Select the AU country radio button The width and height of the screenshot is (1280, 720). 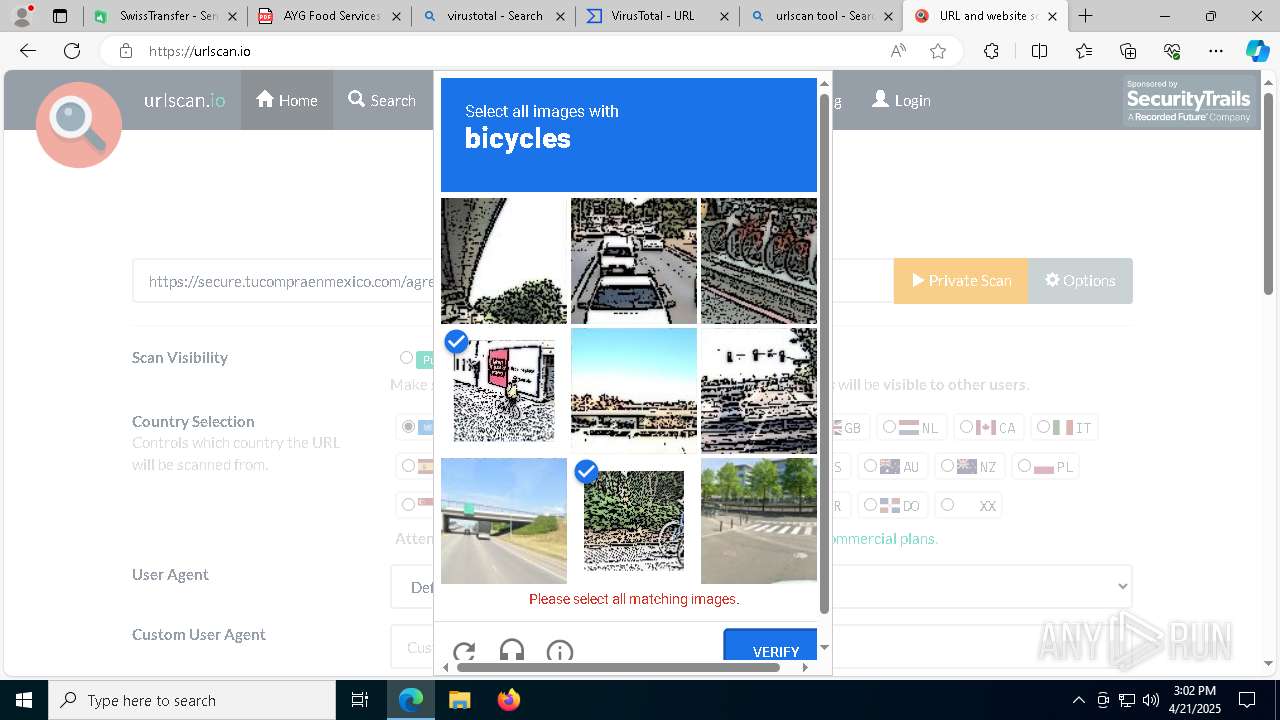point(870,466)
